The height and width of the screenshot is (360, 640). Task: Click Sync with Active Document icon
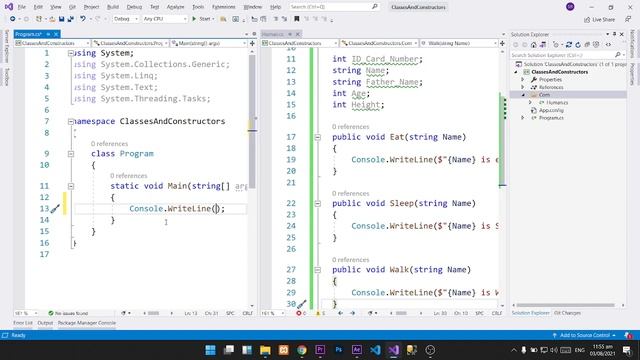pyautogui.click(x=569, y=44)
